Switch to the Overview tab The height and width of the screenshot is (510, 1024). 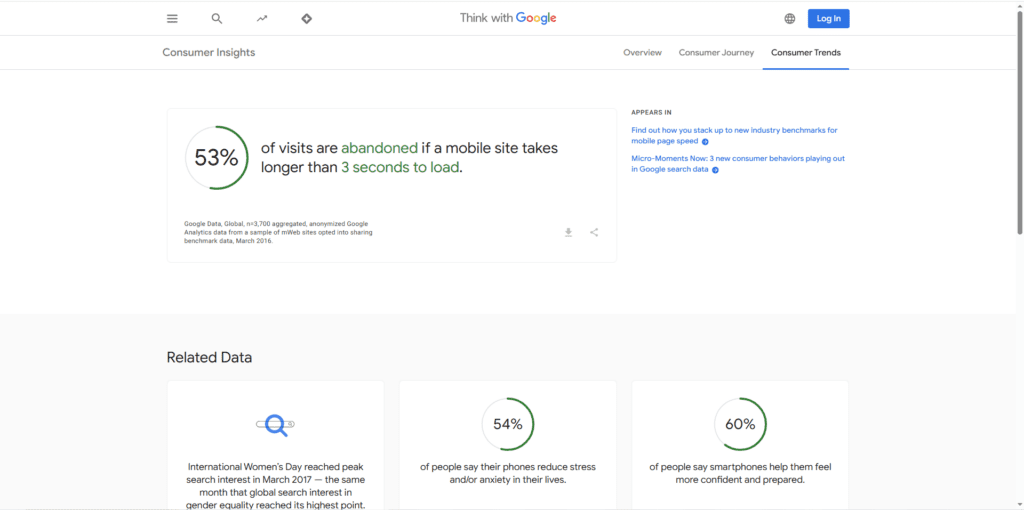642,52
